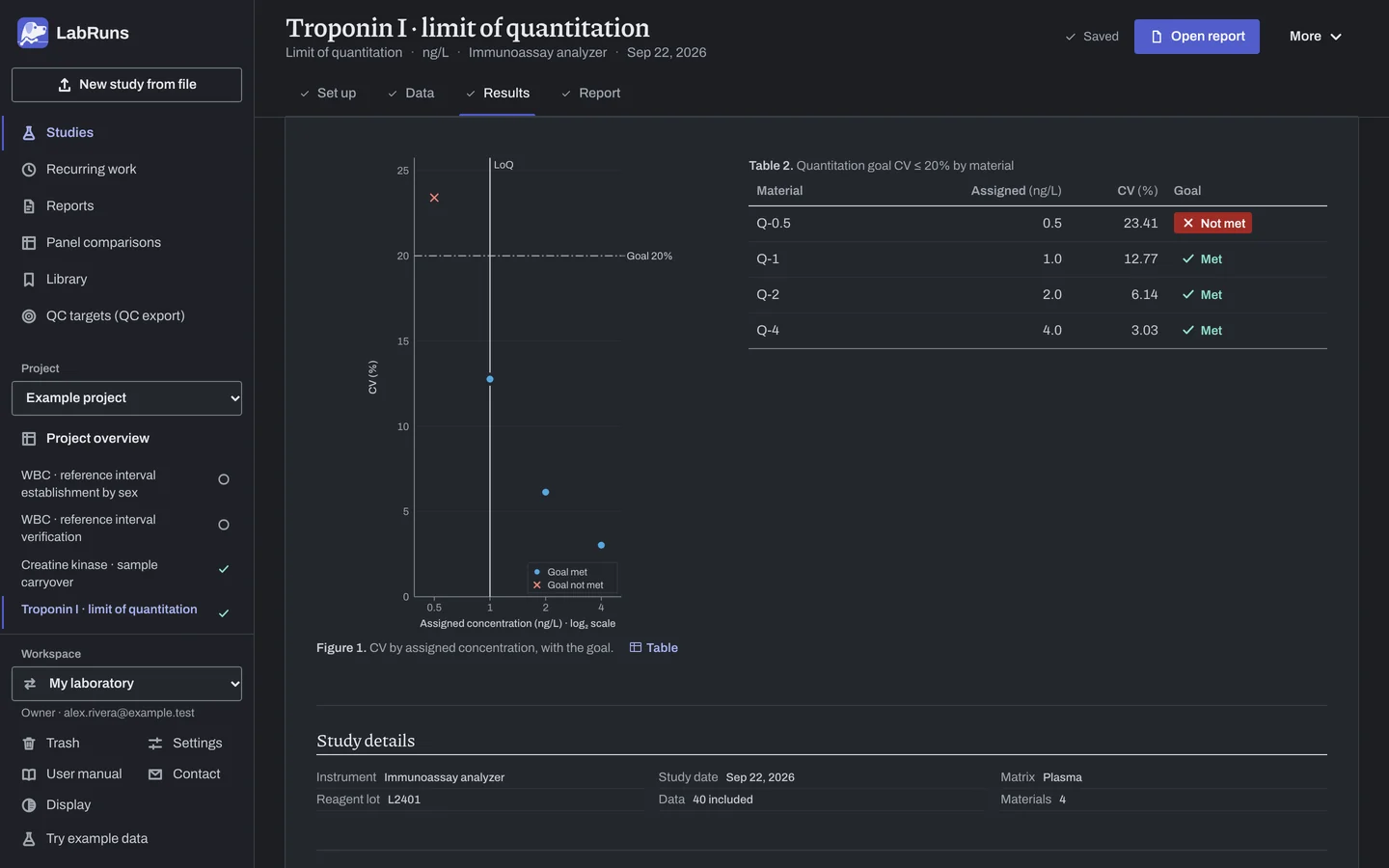Open the Project dropdown showing Example project
Screen dimensions: 1389x868
click(126, 398)
